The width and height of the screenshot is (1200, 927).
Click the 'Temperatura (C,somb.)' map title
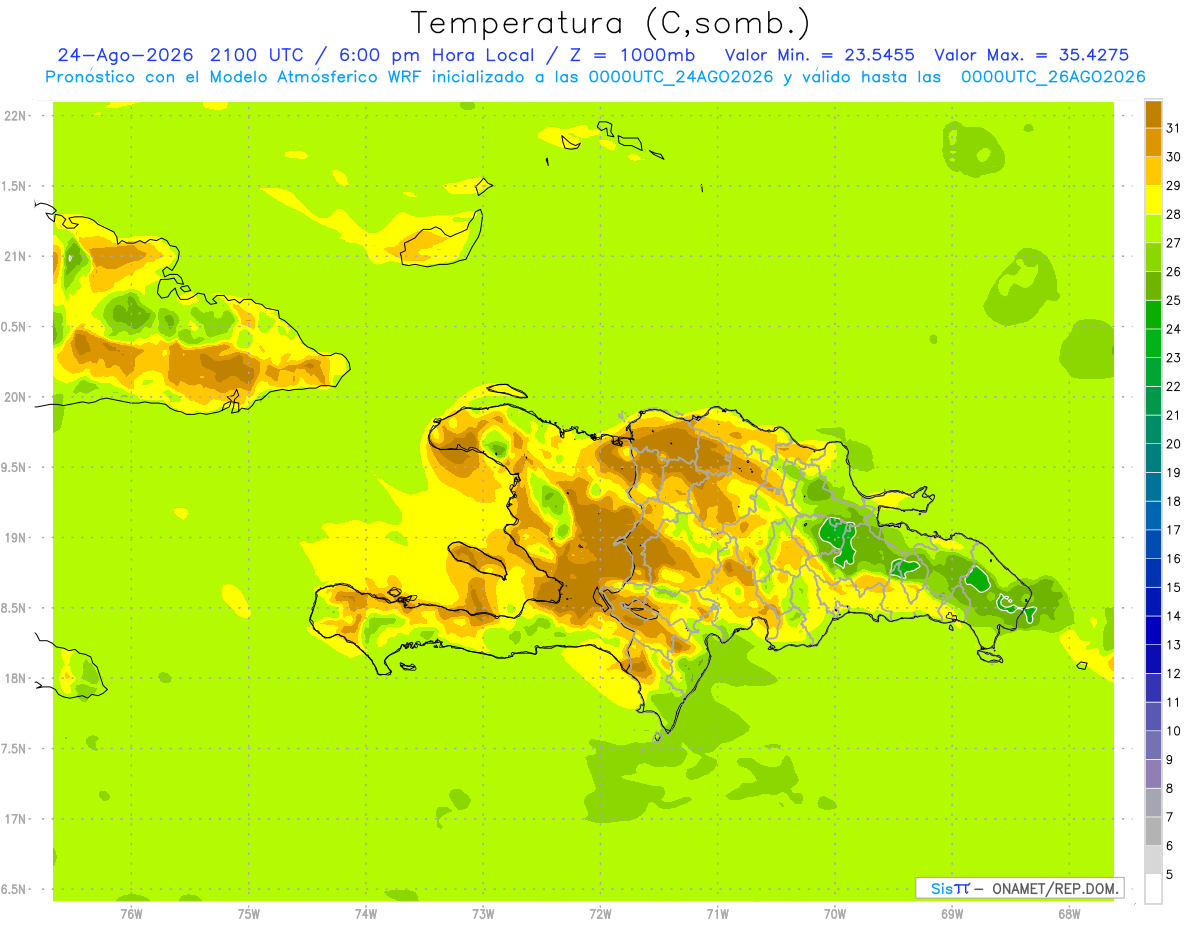click(x=610, y=24)
